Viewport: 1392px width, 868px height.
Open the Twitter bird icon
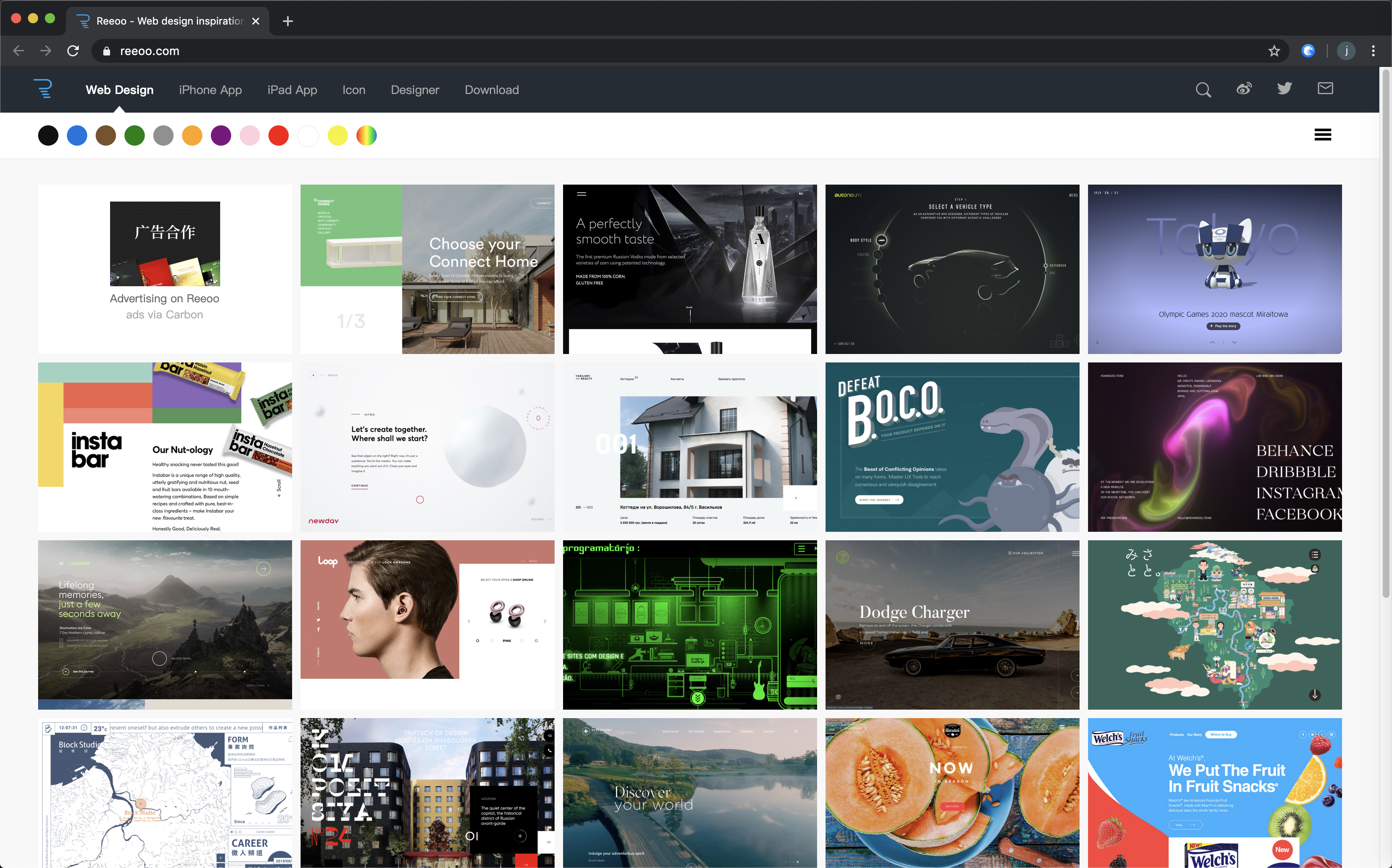(1284, 88)
